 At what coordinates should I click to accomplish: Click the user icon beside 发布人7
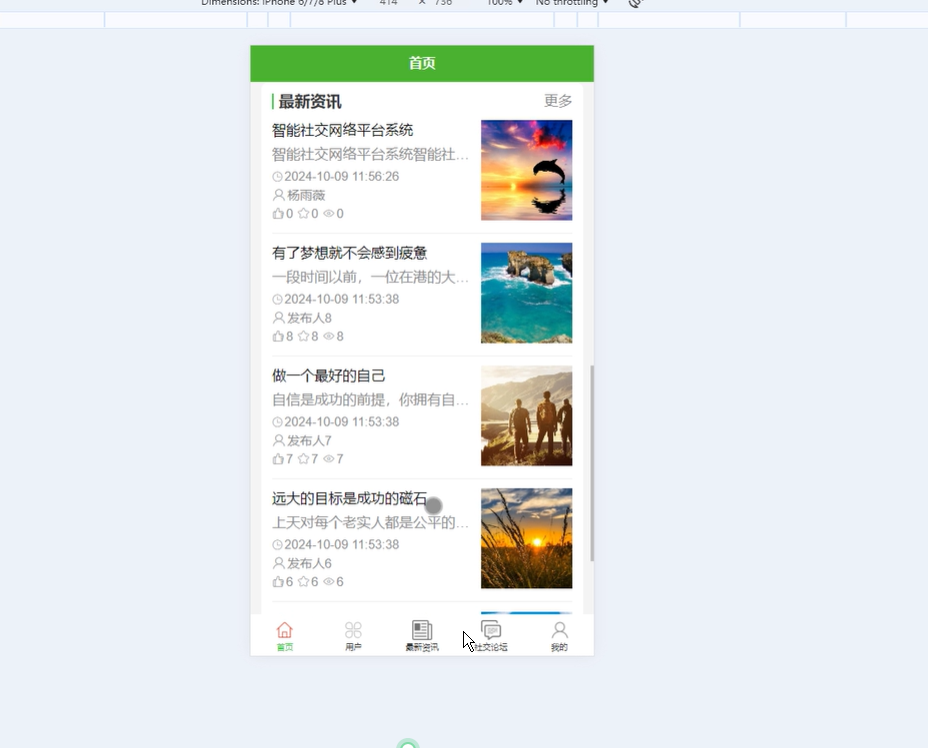coord(278,440)
